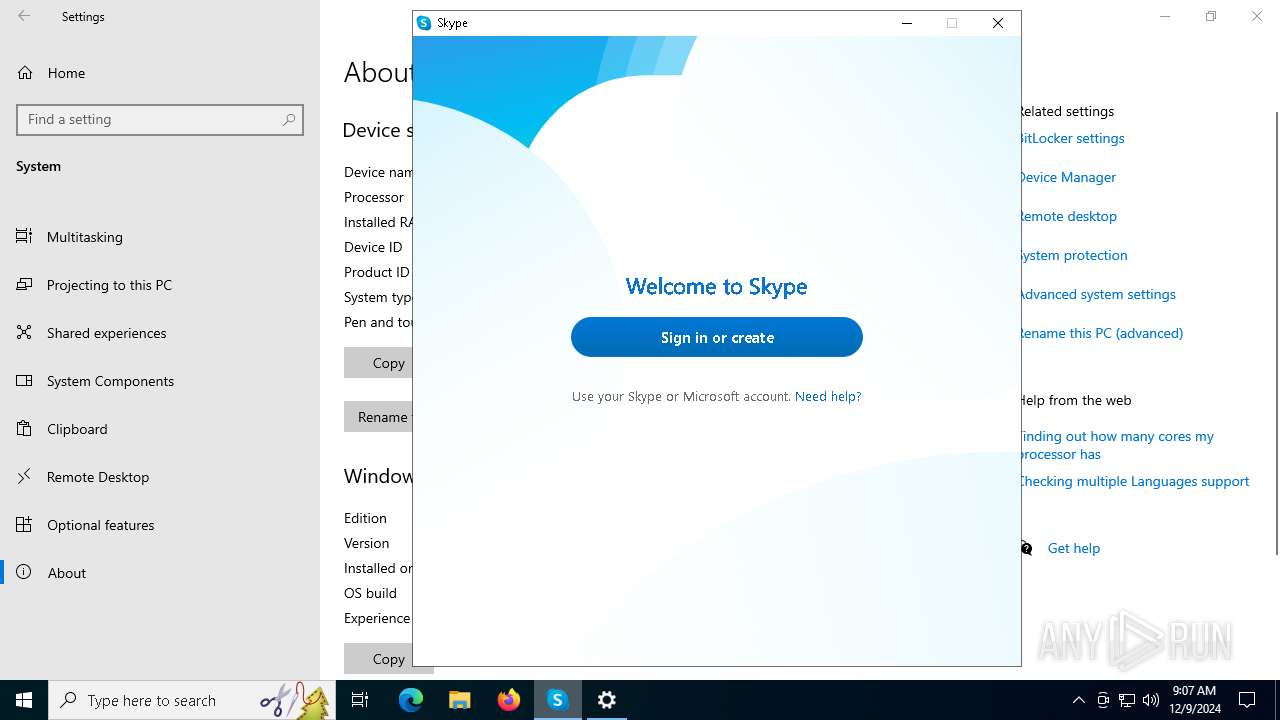This screenshot has width=1280, height=720.
Task: Launch Microsoft Edge from taskbar
Action: 411,700
